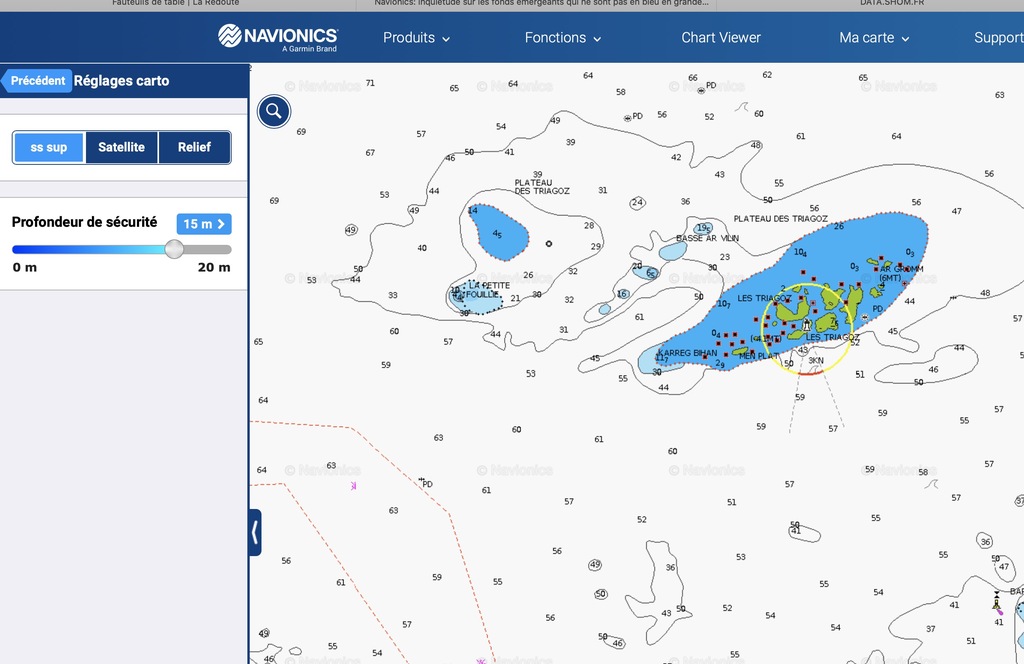Click the 0 m slider minimum label
The width and height of the screenshot is (1024, 664).
tap(25, 268)
